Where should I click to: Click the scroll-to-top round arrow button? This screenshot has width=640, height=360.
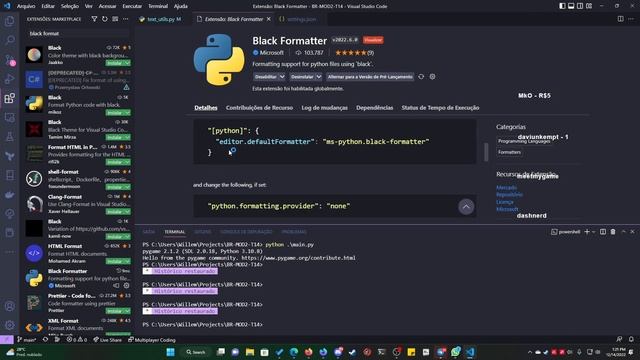466,207
